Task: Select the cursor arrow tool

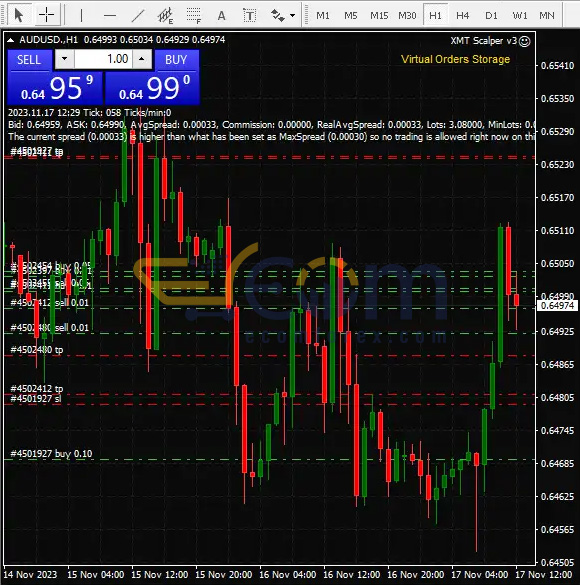Action: (x=18, y=15)
